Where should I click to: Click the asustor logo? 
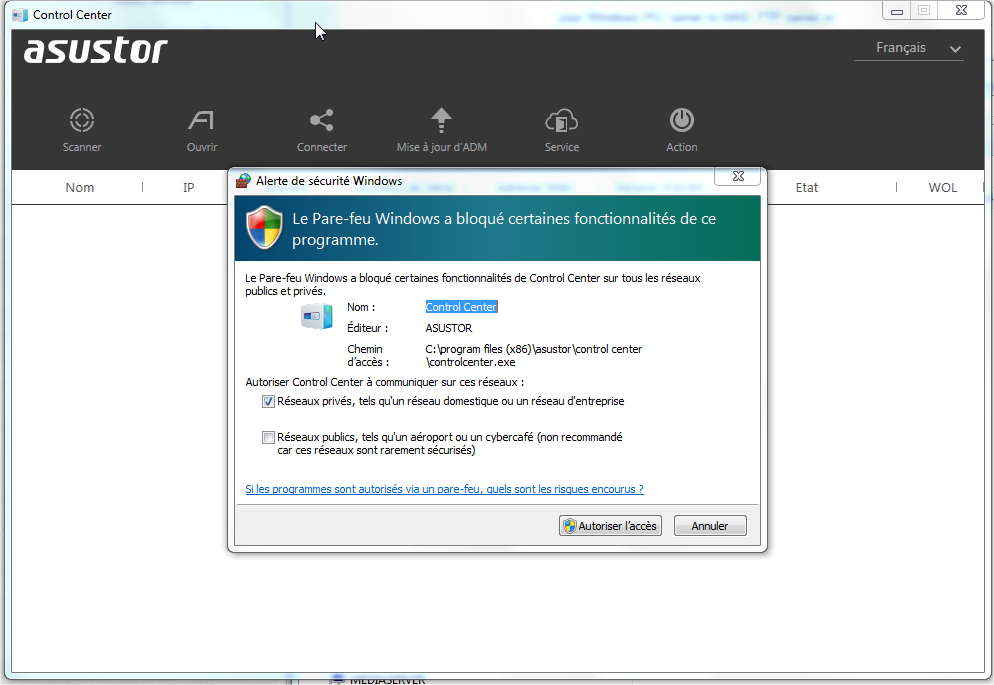click(96, 51)
